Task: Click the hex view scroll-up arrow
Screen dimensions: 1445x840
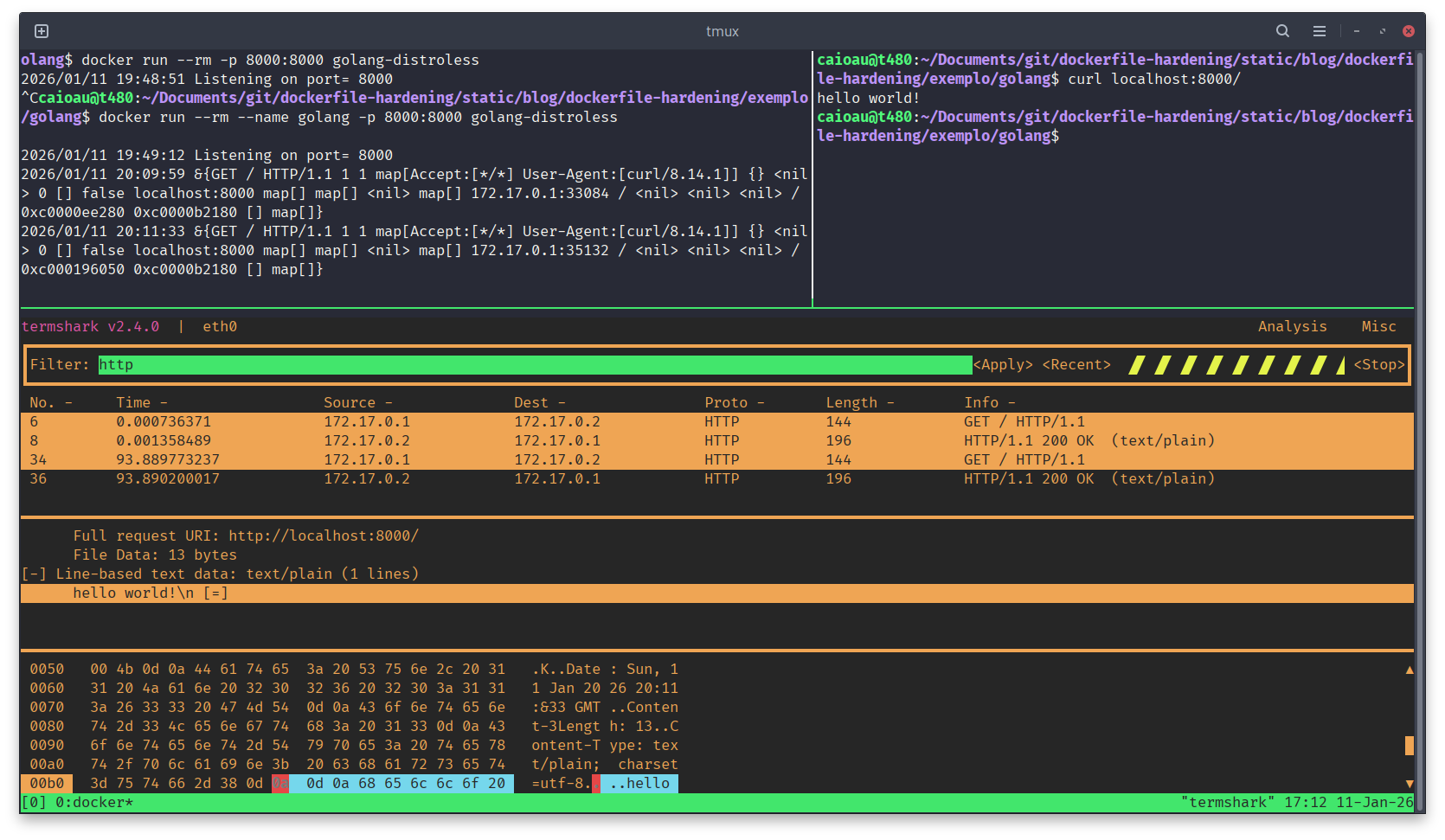Action: pos(1409,670)
